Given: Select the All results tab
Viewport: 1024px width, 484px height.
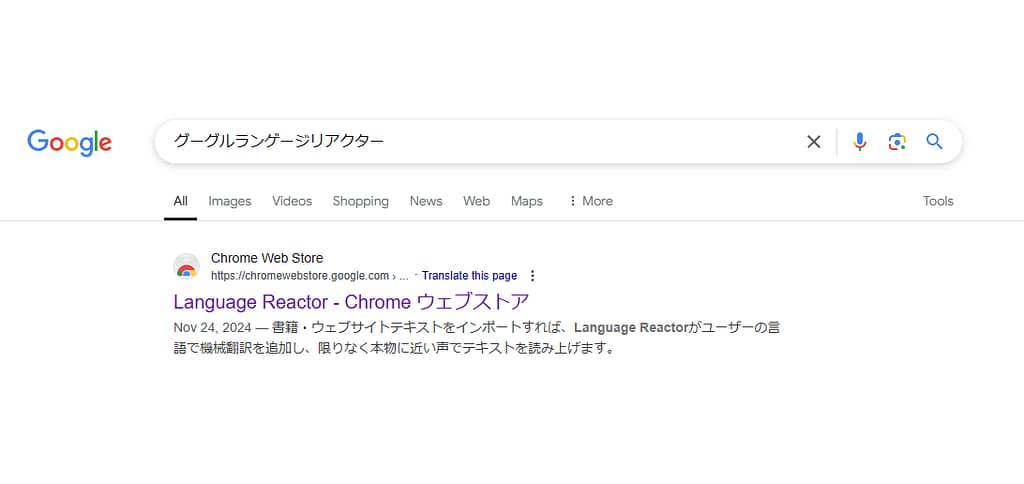Looking at the screenshot, I should pyautogui.click(x=180, y=201).
